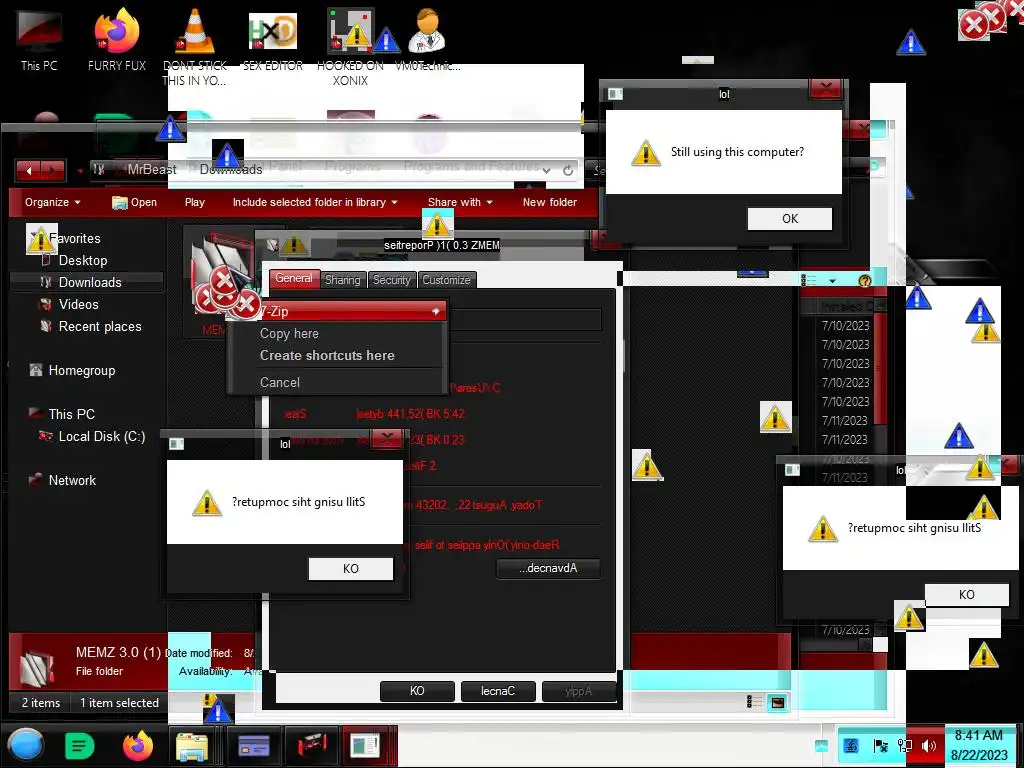Expand the 7-Zip submenu arrow
Image resolution: width=1024 pixels, height=768 pixels.
pyautogui.click(x=435, y=312)
